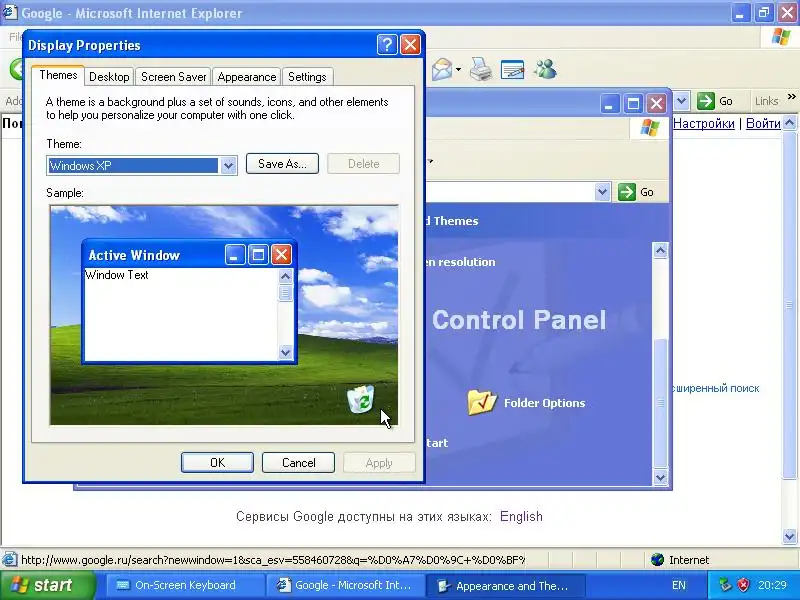Image resolution: width=800 pixels, height=600 pixels.
Task: Open the Messenger icon in IE toolbar
Action: (545, 69)
